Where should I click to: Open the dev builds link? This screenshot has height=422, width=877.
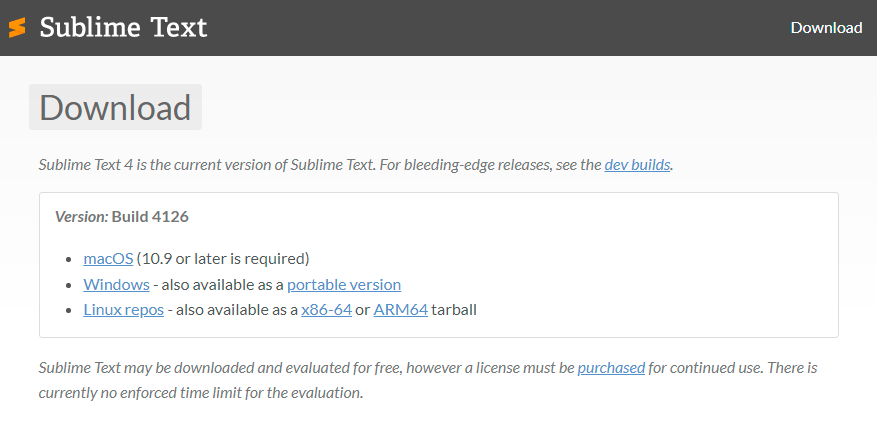(637, 164)
